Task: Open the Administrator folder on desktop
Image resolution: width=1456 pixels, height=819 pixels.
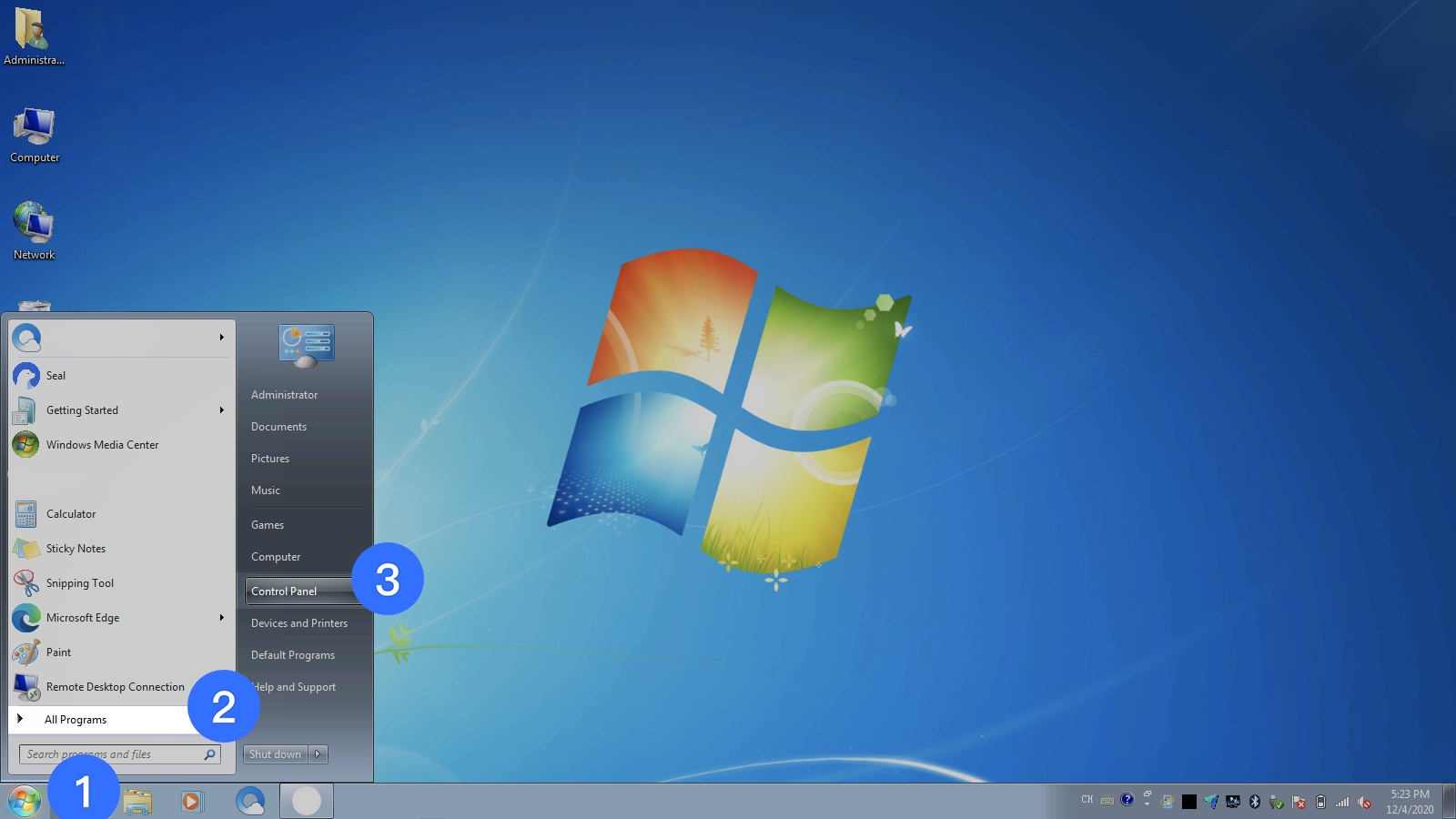Action: 34,36
